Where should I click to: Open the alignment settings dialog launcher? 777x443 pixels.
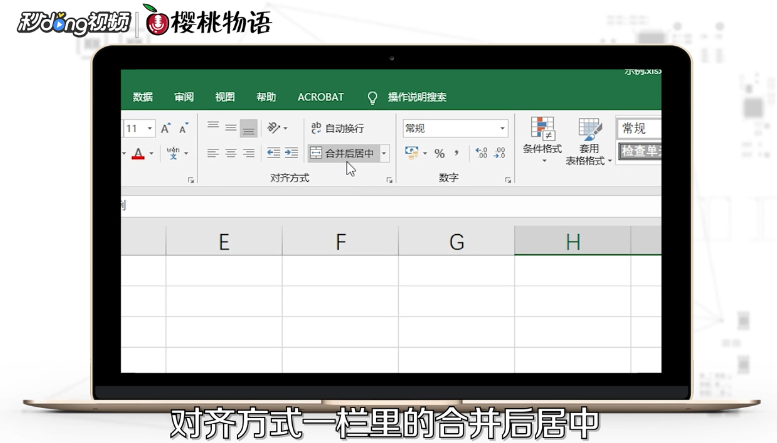(389, 180)
